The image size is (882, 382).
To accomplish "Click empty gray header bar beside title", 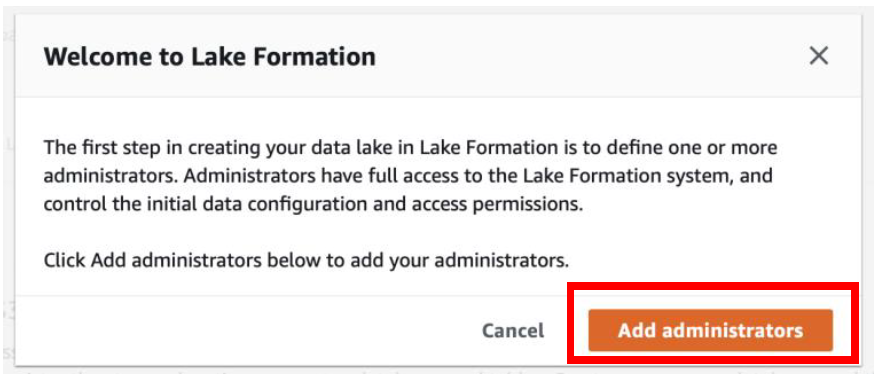I will coord(591,56).
